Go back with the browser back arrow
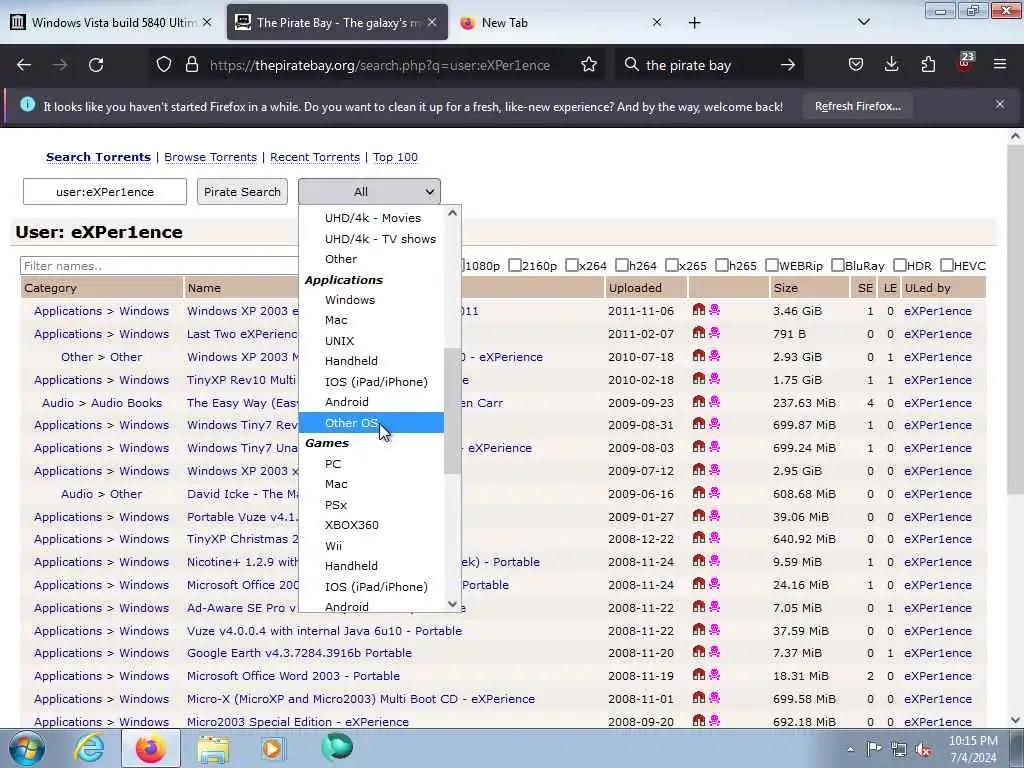Screen dimensions: 1024x768 24,65
